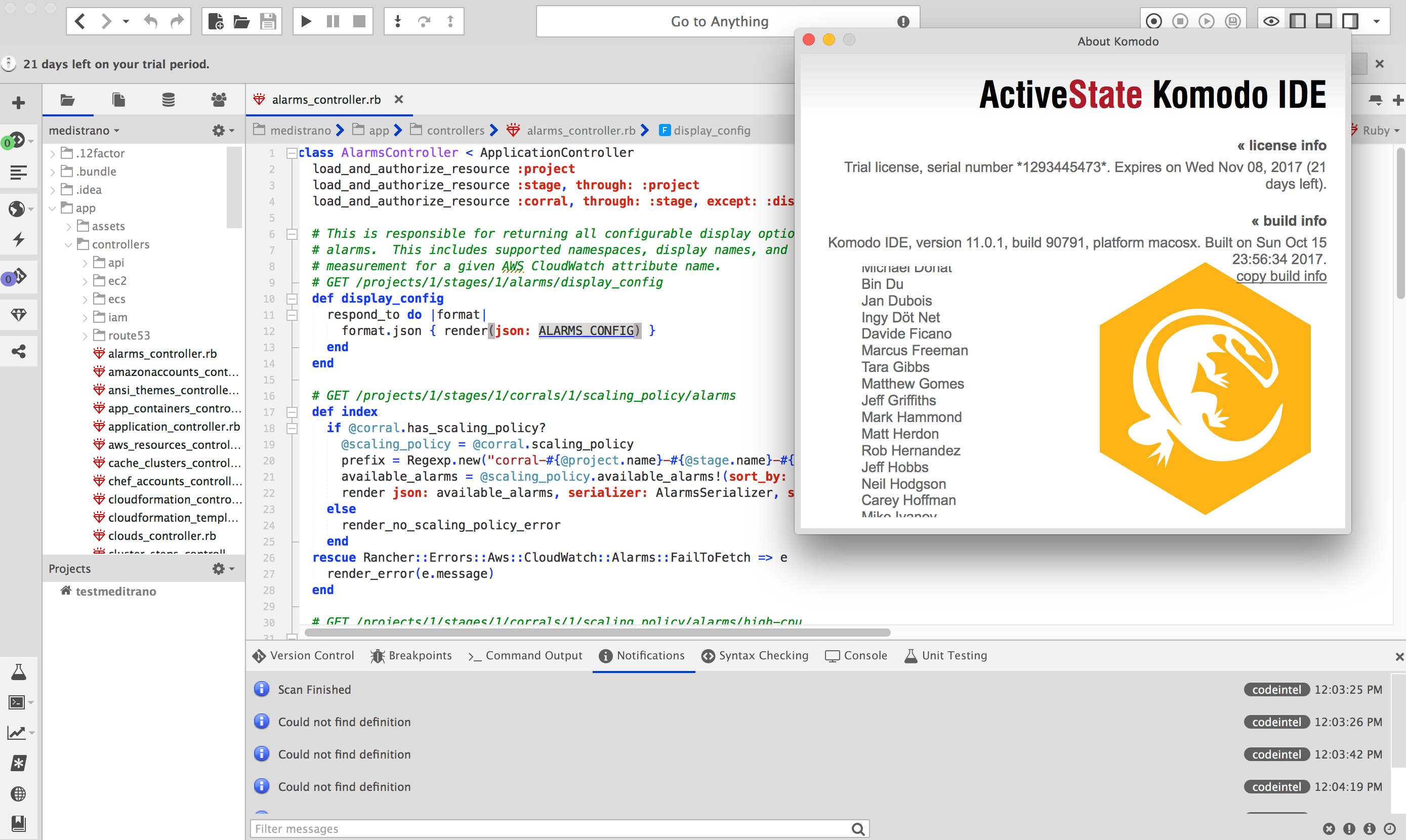Click the New File toolbar icon

pos(216,22)
